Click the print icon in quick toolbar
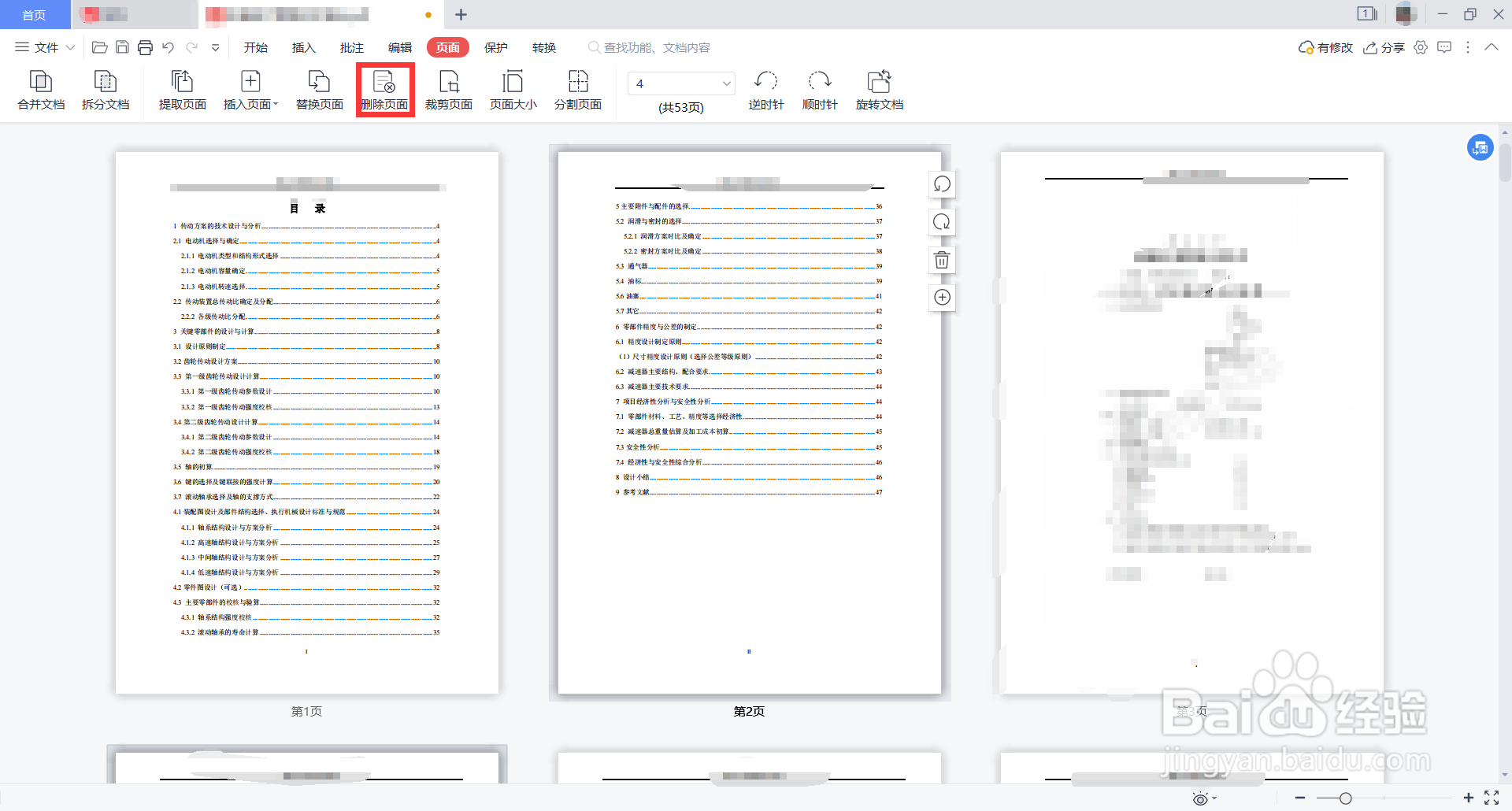1512x811 pixels. tap(145, 47)
